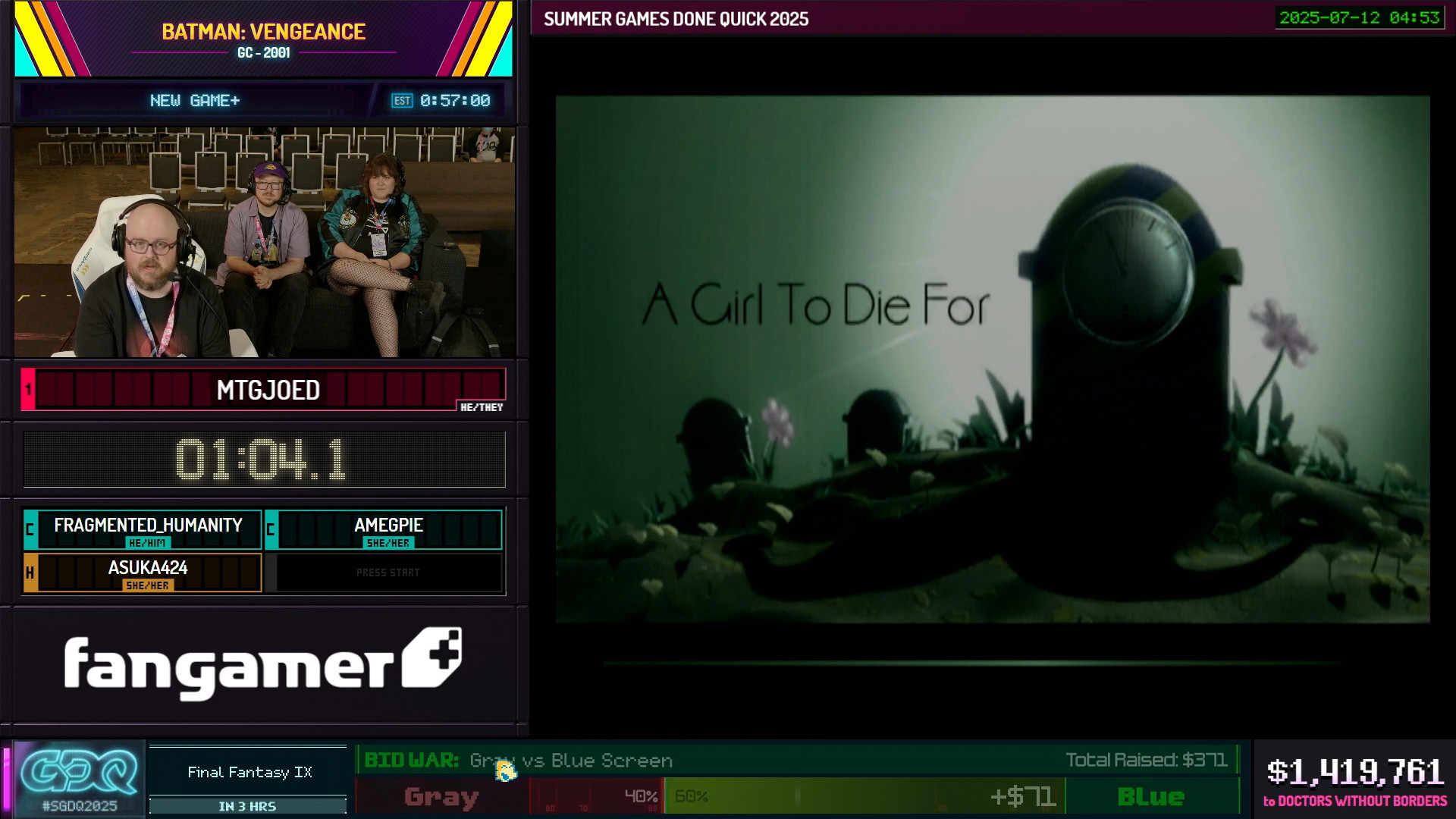Click the purple flower beside the tombstone
The image size is (1456, 819).
[x=1283, y=333]
